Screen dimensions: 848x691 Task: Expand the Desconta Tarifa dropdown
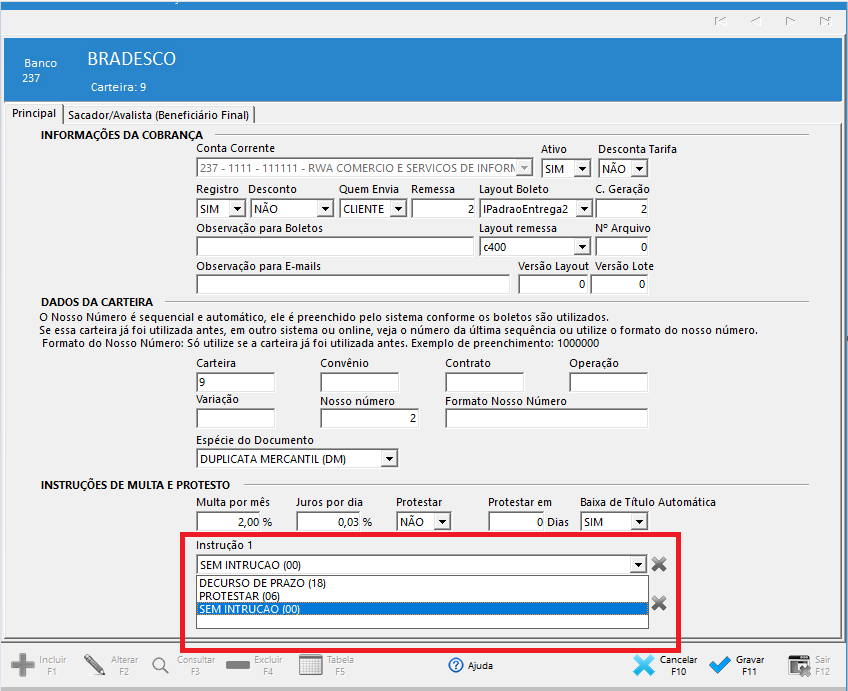[639, 169]
